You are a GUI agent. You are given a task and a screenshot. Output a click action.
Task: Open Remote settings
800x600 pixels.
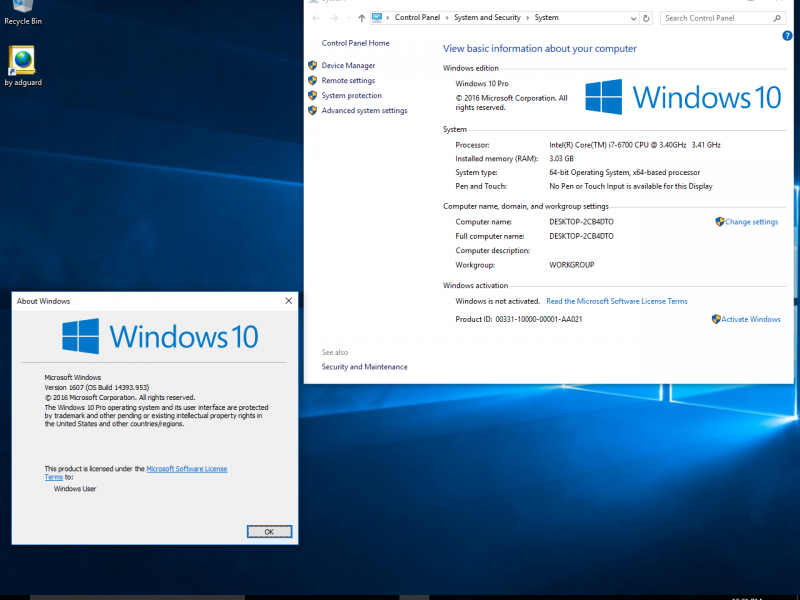coord(348,80)
